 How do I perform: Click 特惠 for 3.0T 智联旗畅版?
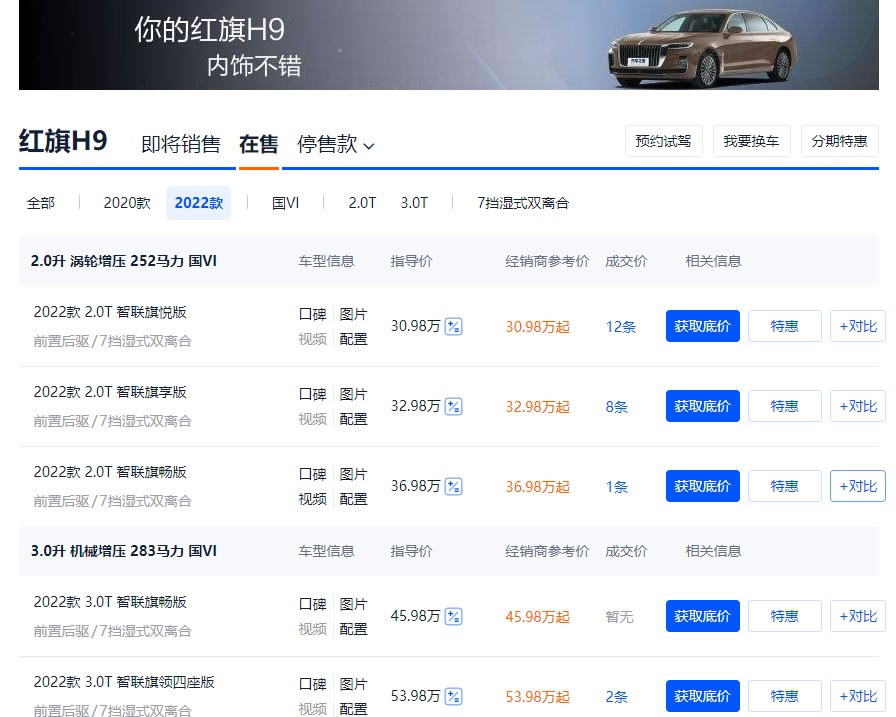[785, 616]
